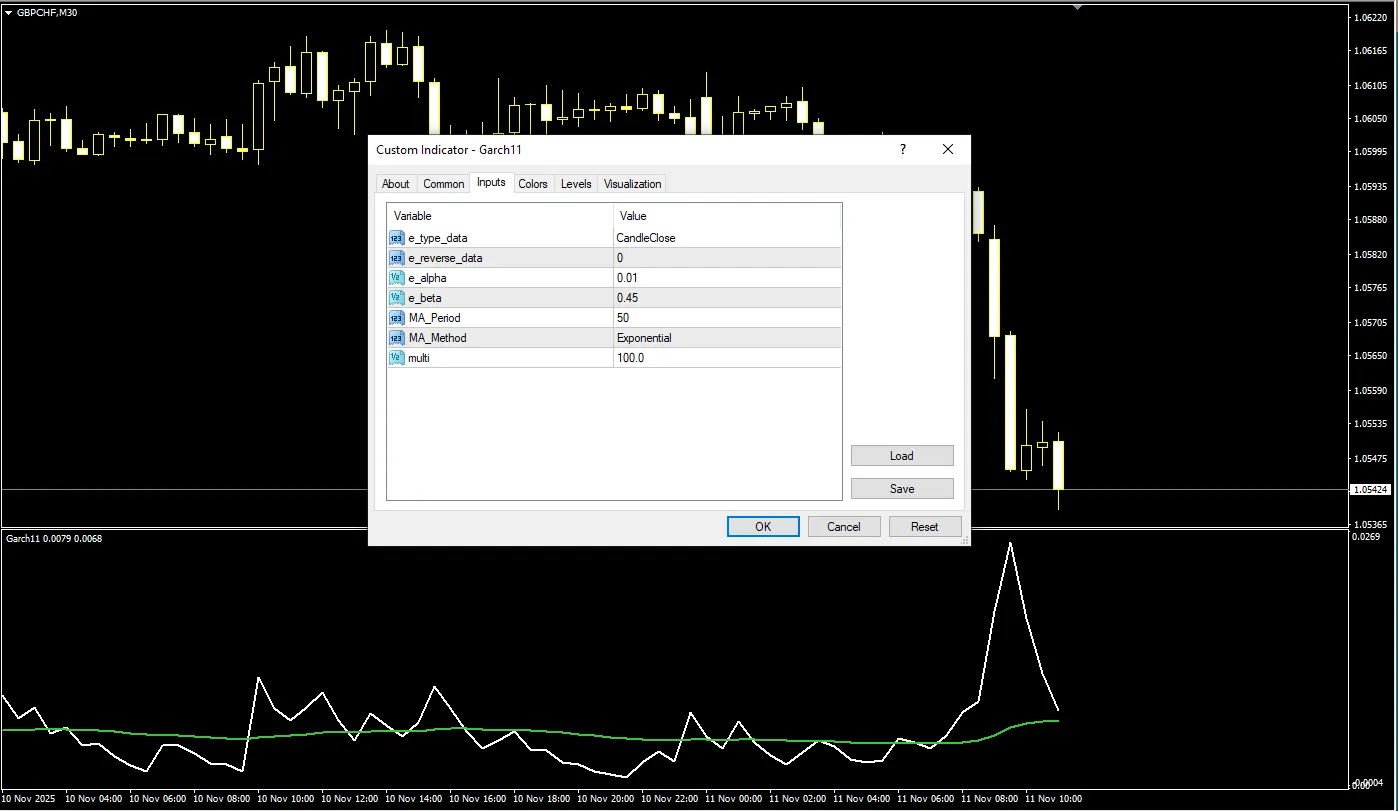The width and height of the screenshot is (1398, 811).
Task: Select the Exponential value for MA_Method
Action: click(644, 338)
